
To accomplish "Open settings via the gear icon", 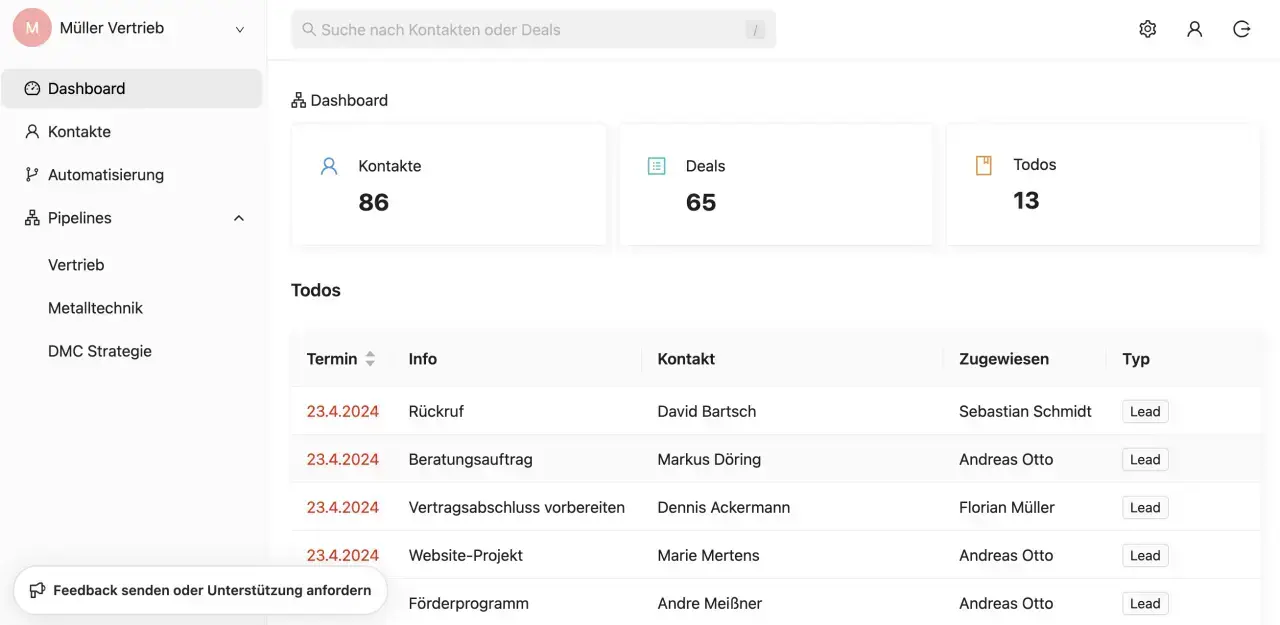I will point(1147,29).
